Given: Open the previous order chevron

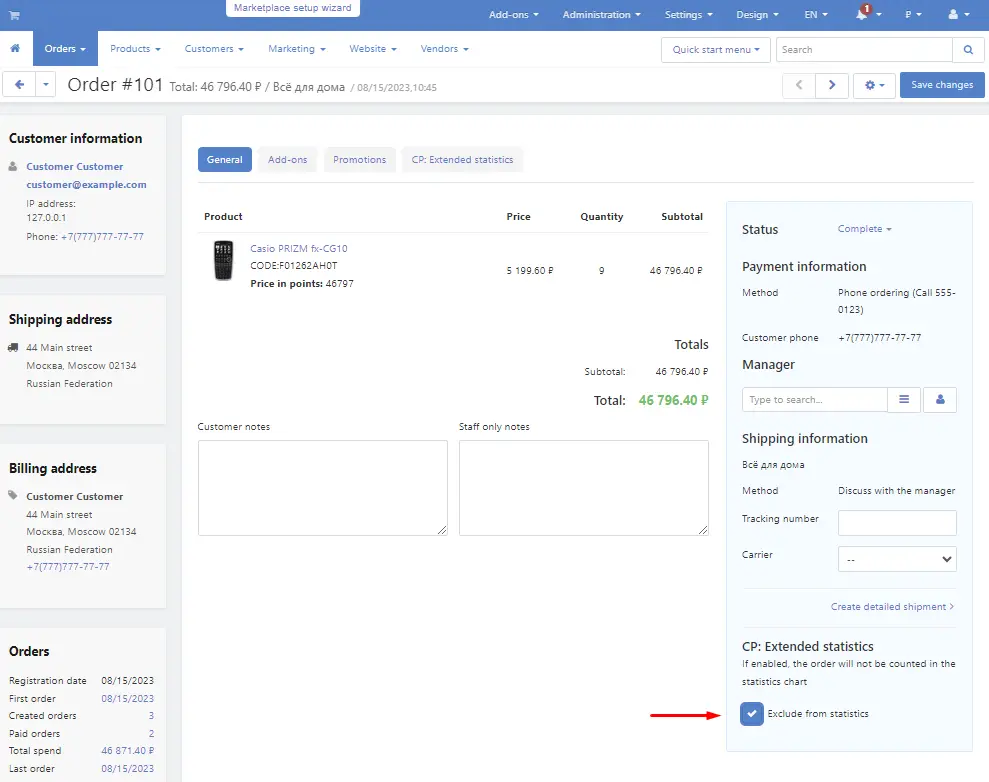Looking at the screenshot, I should pos(799,85).
